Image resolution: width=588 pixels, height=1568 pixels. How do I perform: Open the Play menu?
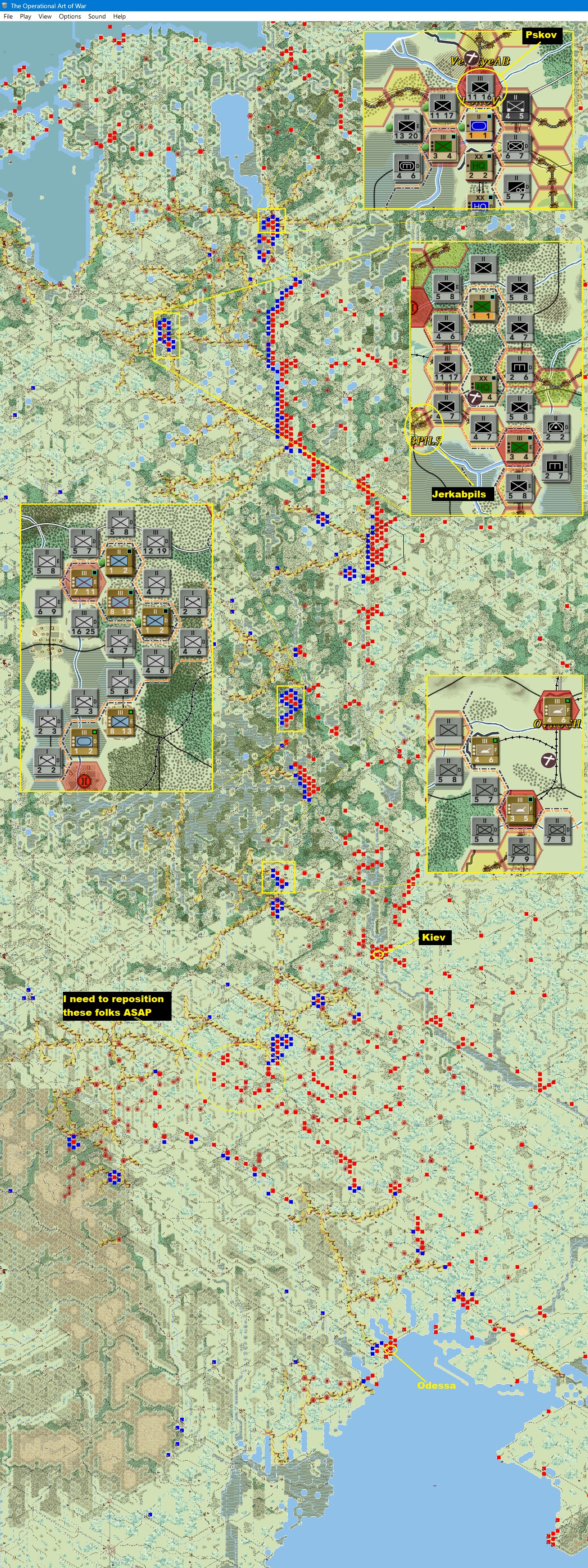(x=25, y=16)
